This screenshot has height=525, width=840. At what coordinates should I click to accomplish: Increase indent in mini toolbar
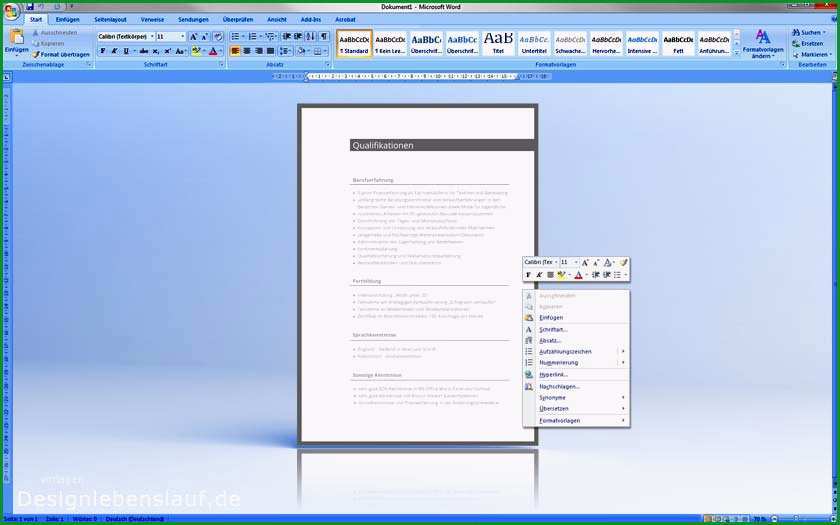click(x=606, y=275)
